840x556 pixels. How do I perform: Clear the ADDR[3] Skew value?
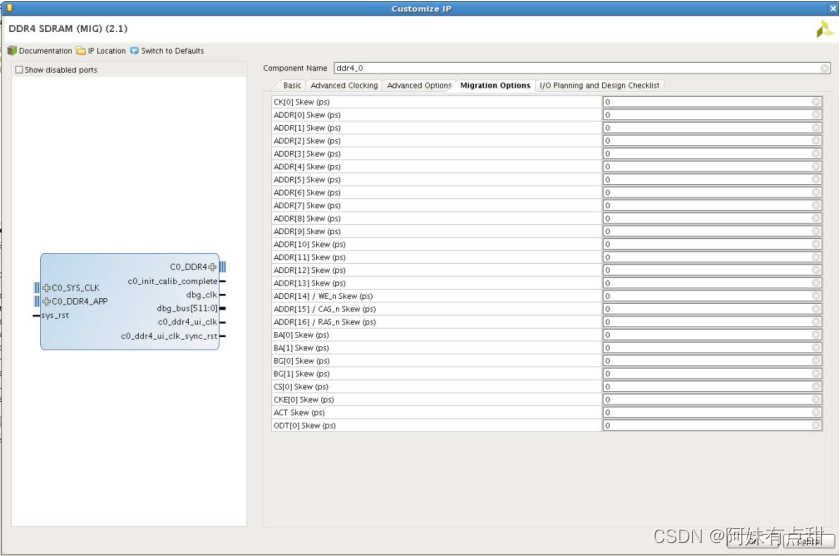point(815,154)
